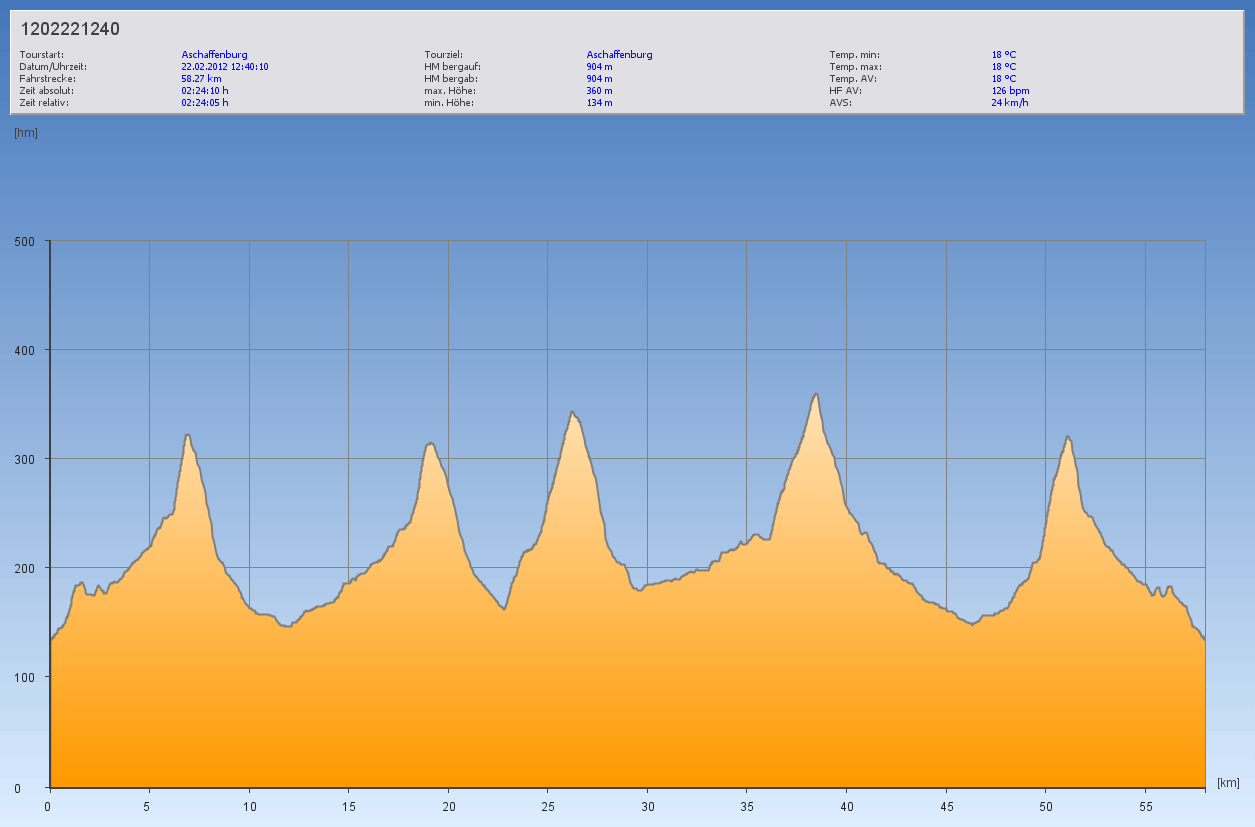Click the 25 km tick label
1255x827 pixels.
[548, 806]
